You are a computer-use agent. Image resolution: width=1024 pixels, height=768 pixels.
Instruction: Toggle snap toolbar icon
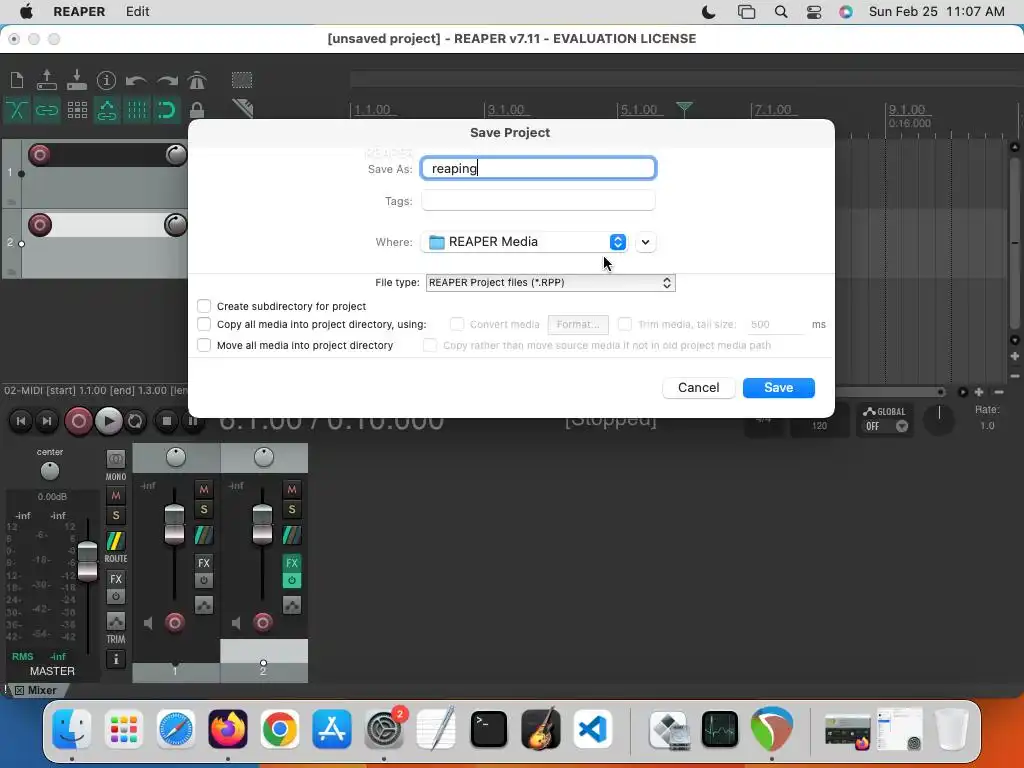pyautogui.click(x=167, y=110)
